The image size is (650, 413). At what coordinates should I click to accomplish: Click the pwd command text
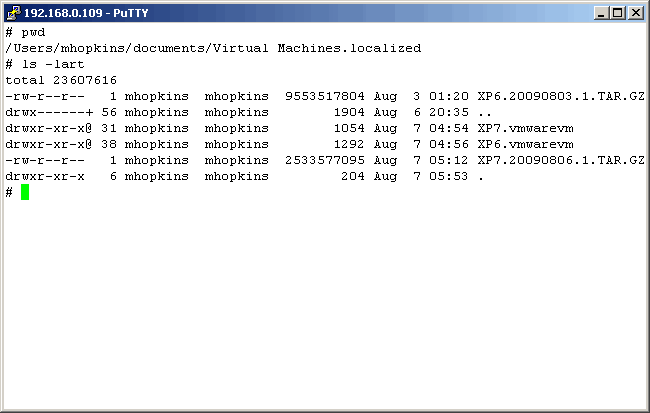click(33, 32)
